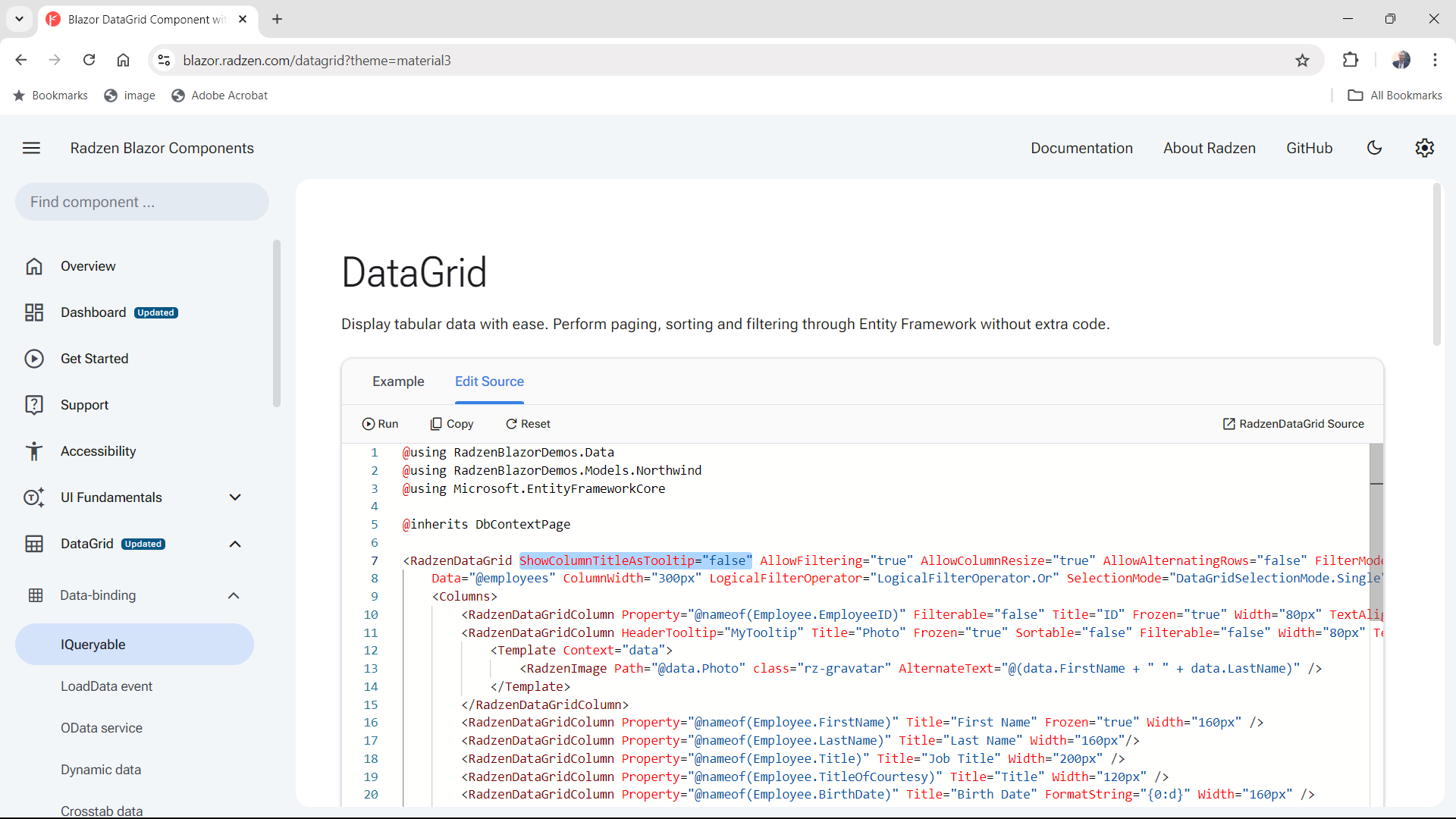Click the UI Fundamentals icon
This screenshot has height=819, width=1456.
click(34, 497)
